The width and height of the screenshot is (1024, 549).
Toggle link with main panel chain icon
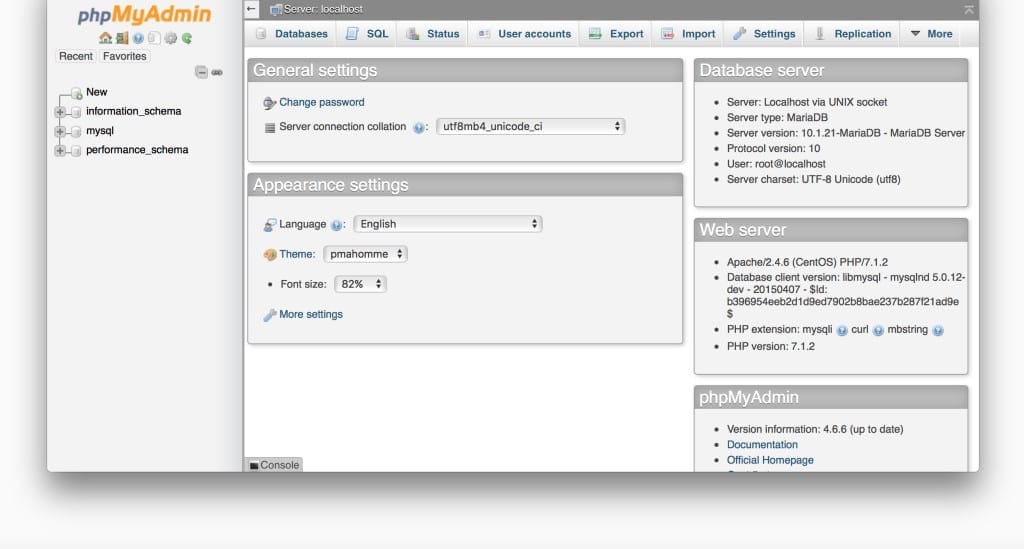217,72
